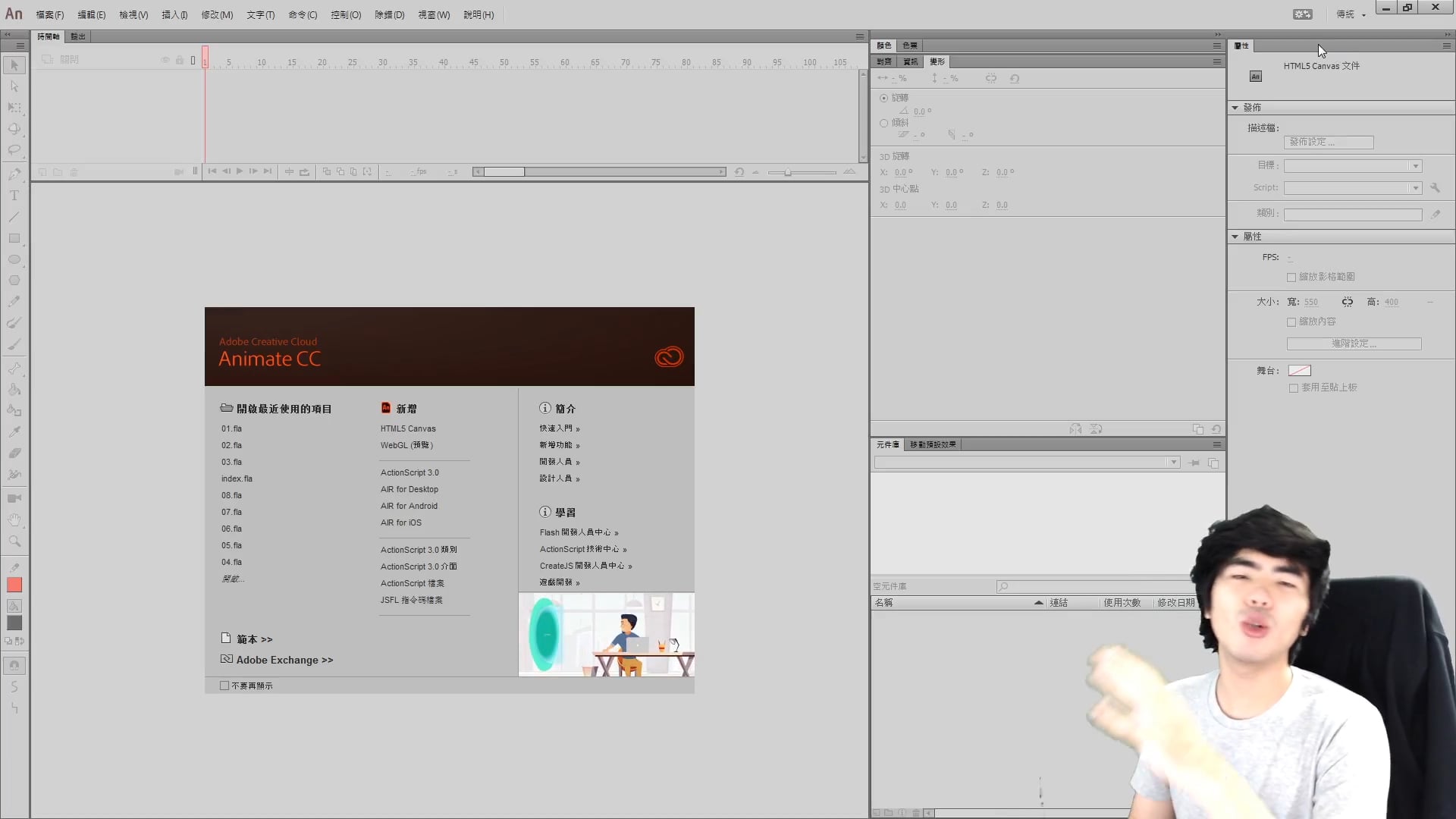Enable the 縮放內容 checkbox

(1291, 322)
